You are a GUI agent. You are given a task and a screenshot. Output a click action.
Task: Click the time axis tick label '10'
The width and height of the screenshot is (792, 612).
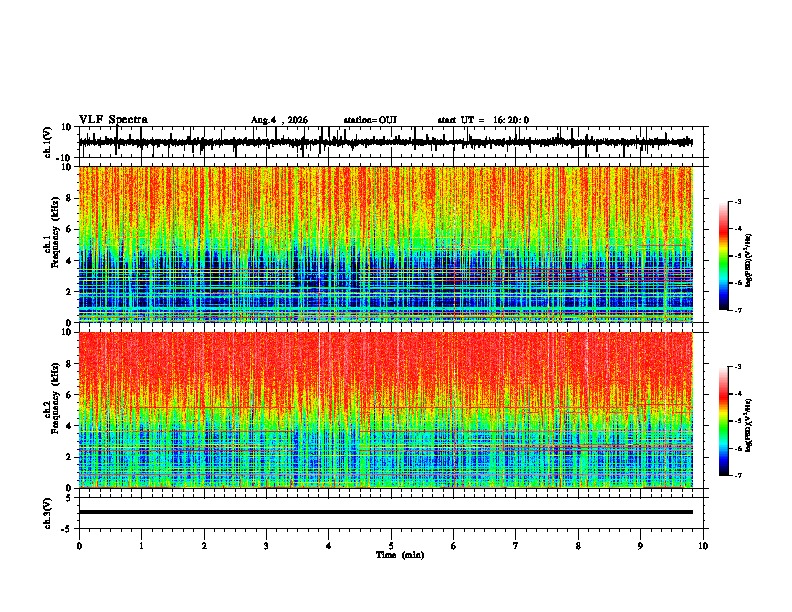coord(703,546)
